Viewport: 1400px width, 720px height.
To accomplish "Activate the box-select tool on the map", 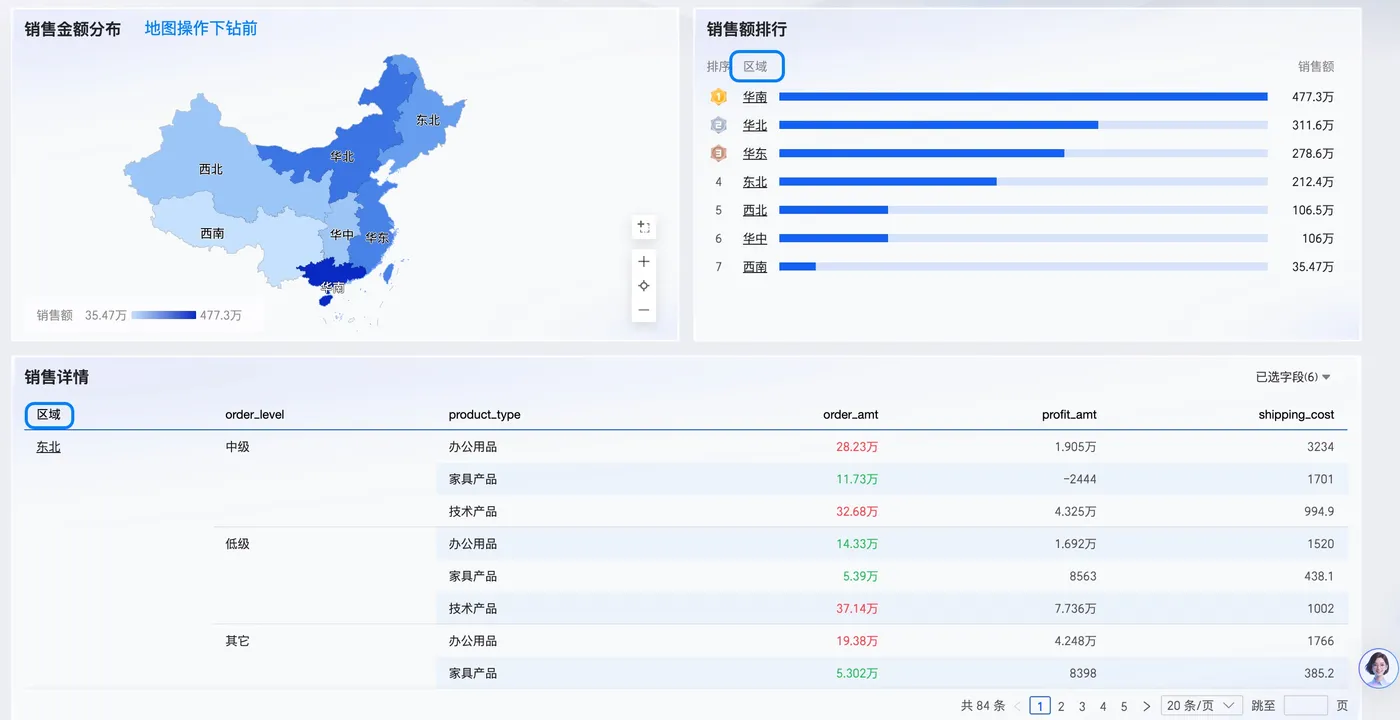I will 644,228.
